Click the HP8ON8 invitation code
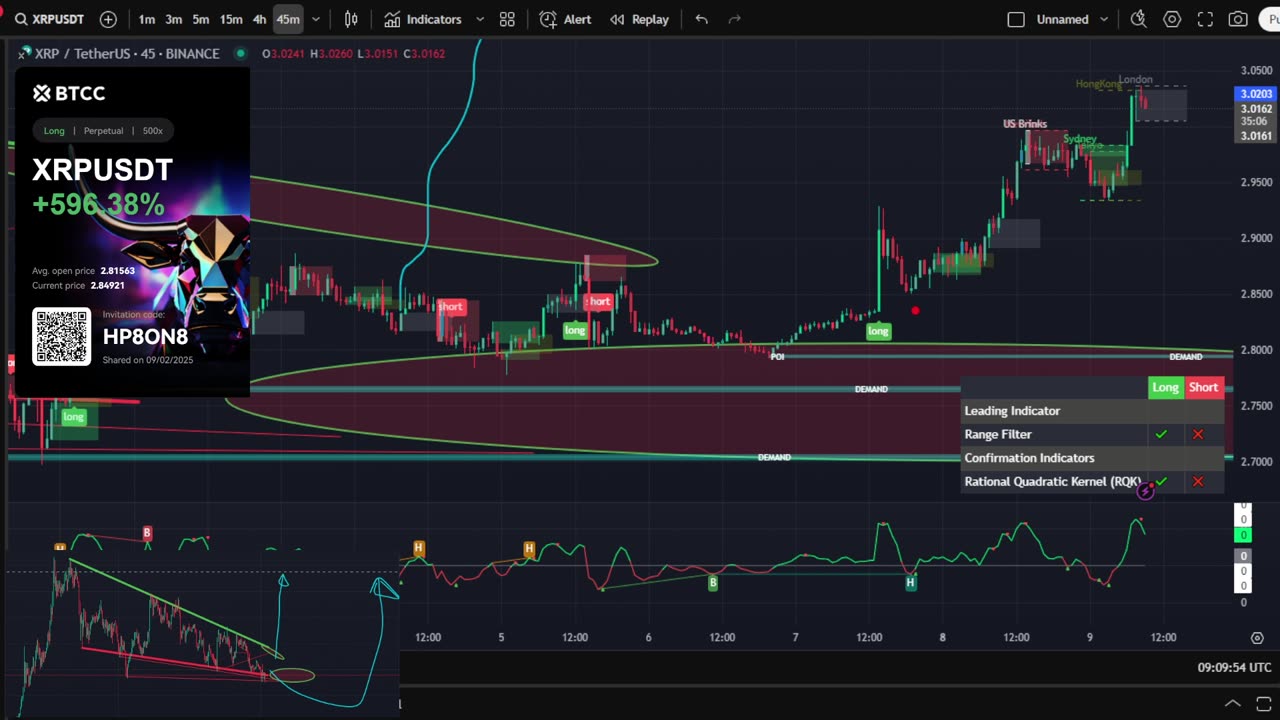1280x720 pixels. [145, 336]
